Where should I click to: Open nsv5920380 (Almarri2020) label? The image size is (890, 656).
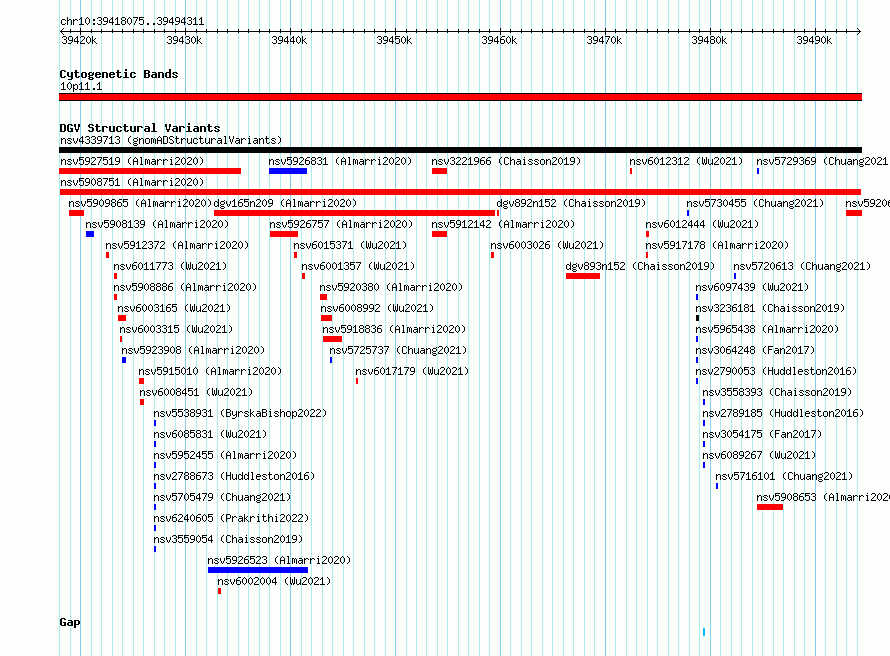391,287
